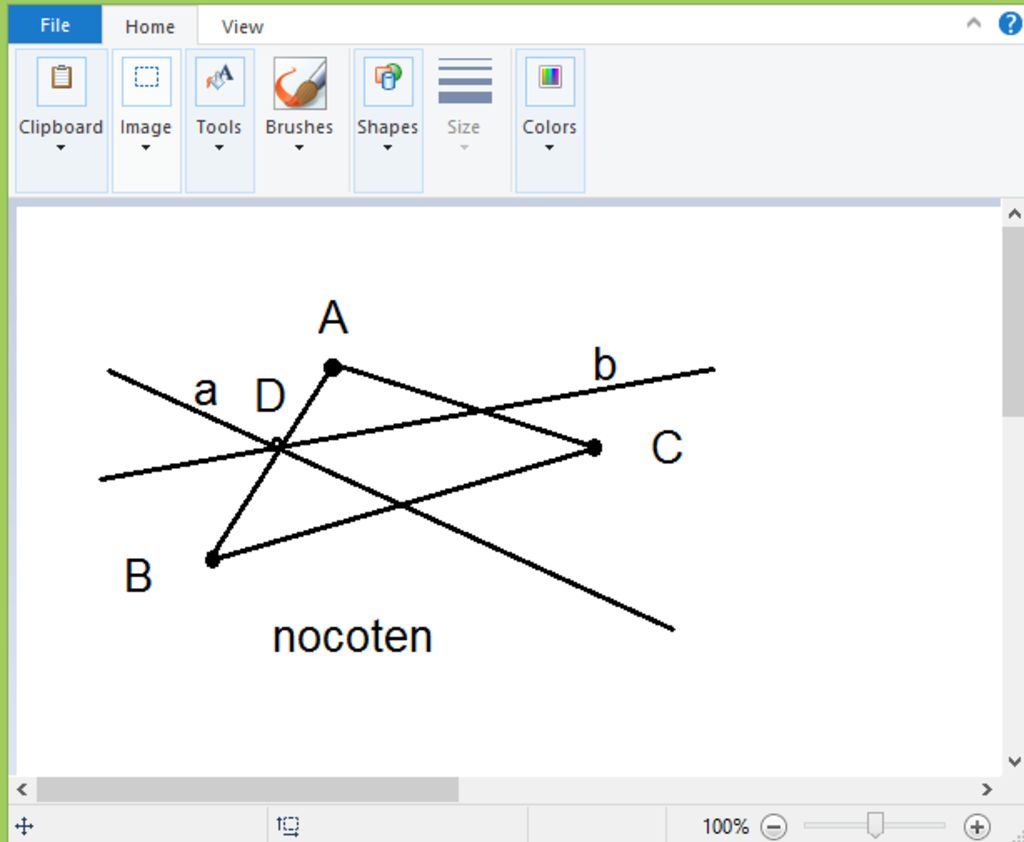Click the 100% zoom level text
The height and width of the screenshot is (842, 1024).
726,826
